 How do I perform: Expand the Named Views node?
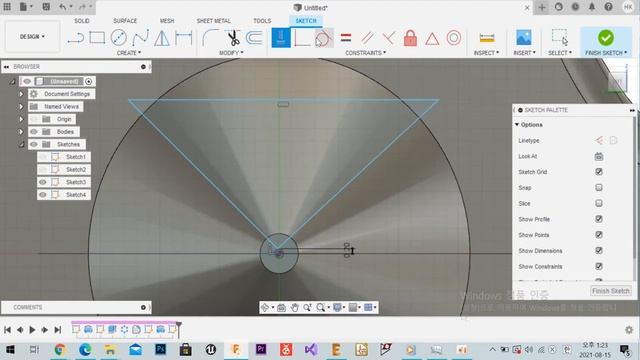point(21,107)
